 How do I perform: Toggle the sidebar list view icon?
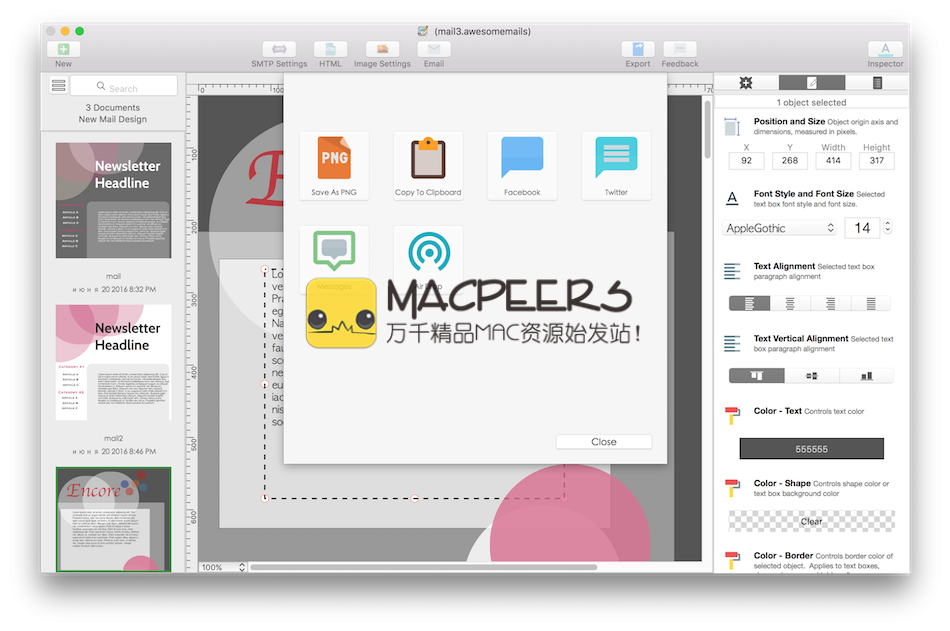pyautogui.click(x=58, y=85)
